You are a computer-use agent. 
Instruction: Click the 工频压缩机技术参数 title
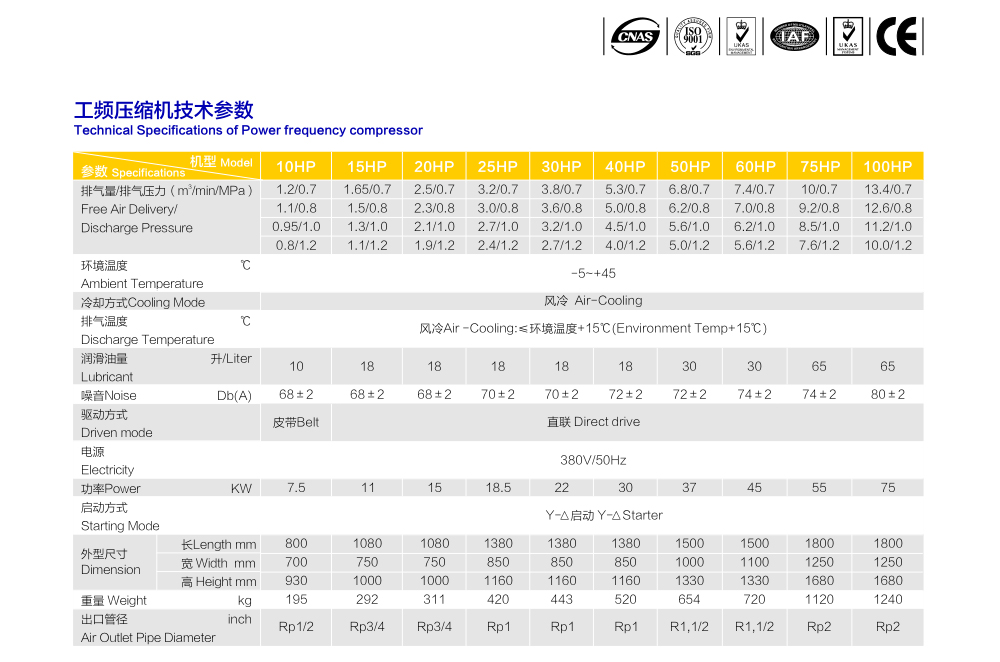[164, 110]
